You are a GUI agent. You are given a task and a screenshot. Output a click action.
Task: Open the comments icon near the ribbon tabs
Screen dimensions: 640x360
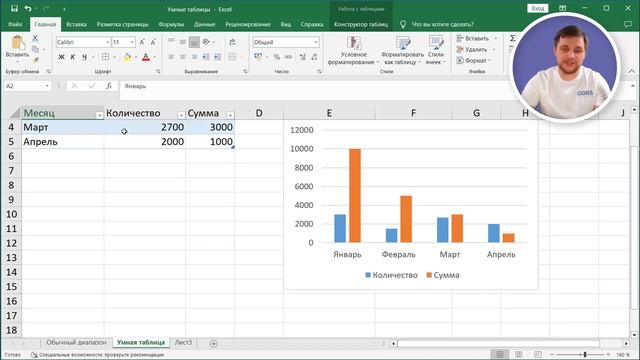click(x=628, y=24)
